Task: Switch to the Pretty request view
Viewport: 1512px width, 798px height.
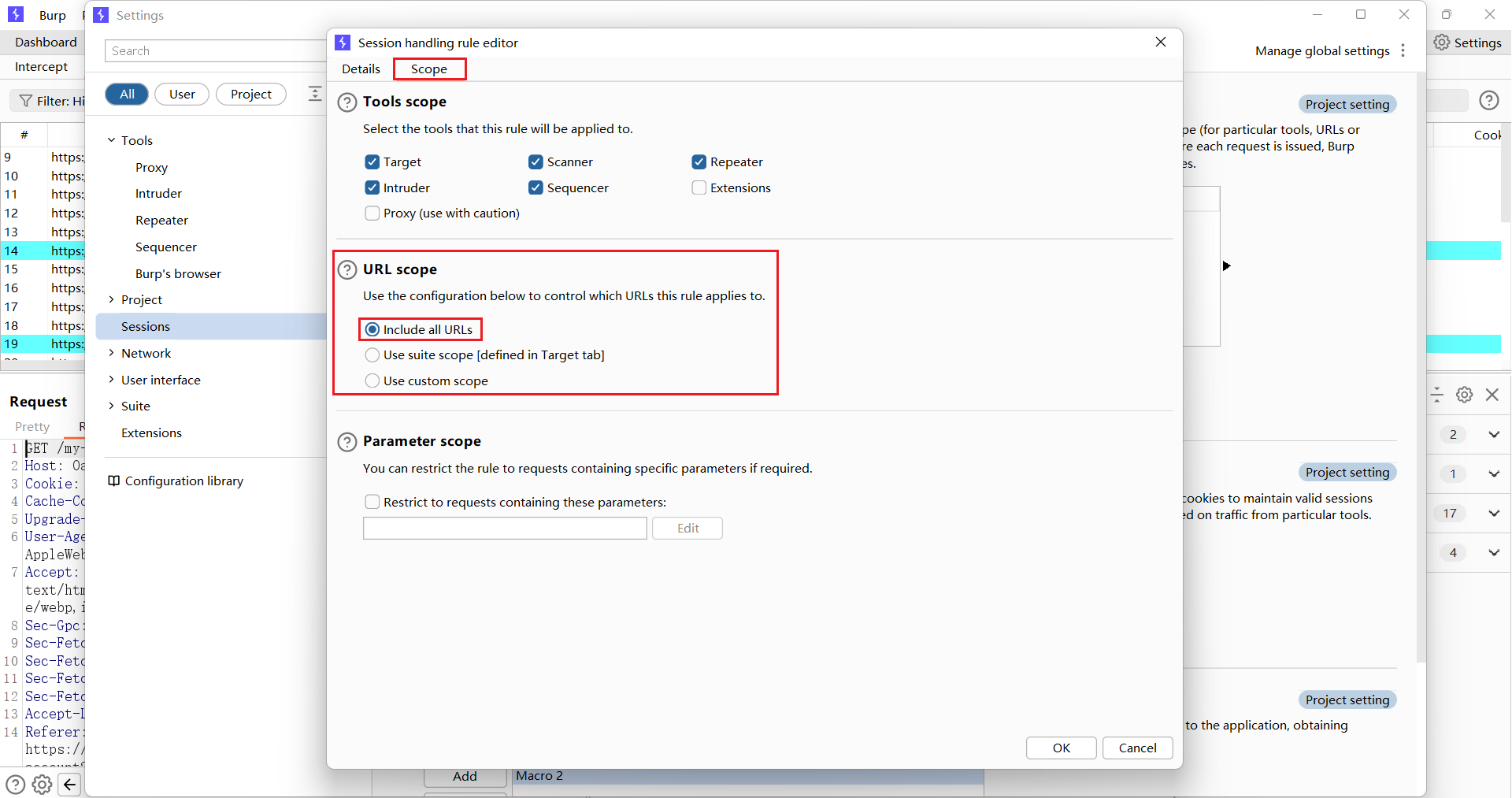Action: (32, 426)
